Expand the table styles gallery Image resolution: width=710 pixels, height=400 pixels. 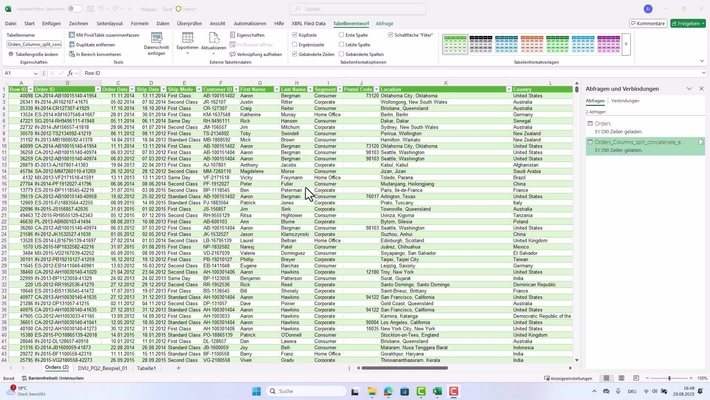[626, 44]
